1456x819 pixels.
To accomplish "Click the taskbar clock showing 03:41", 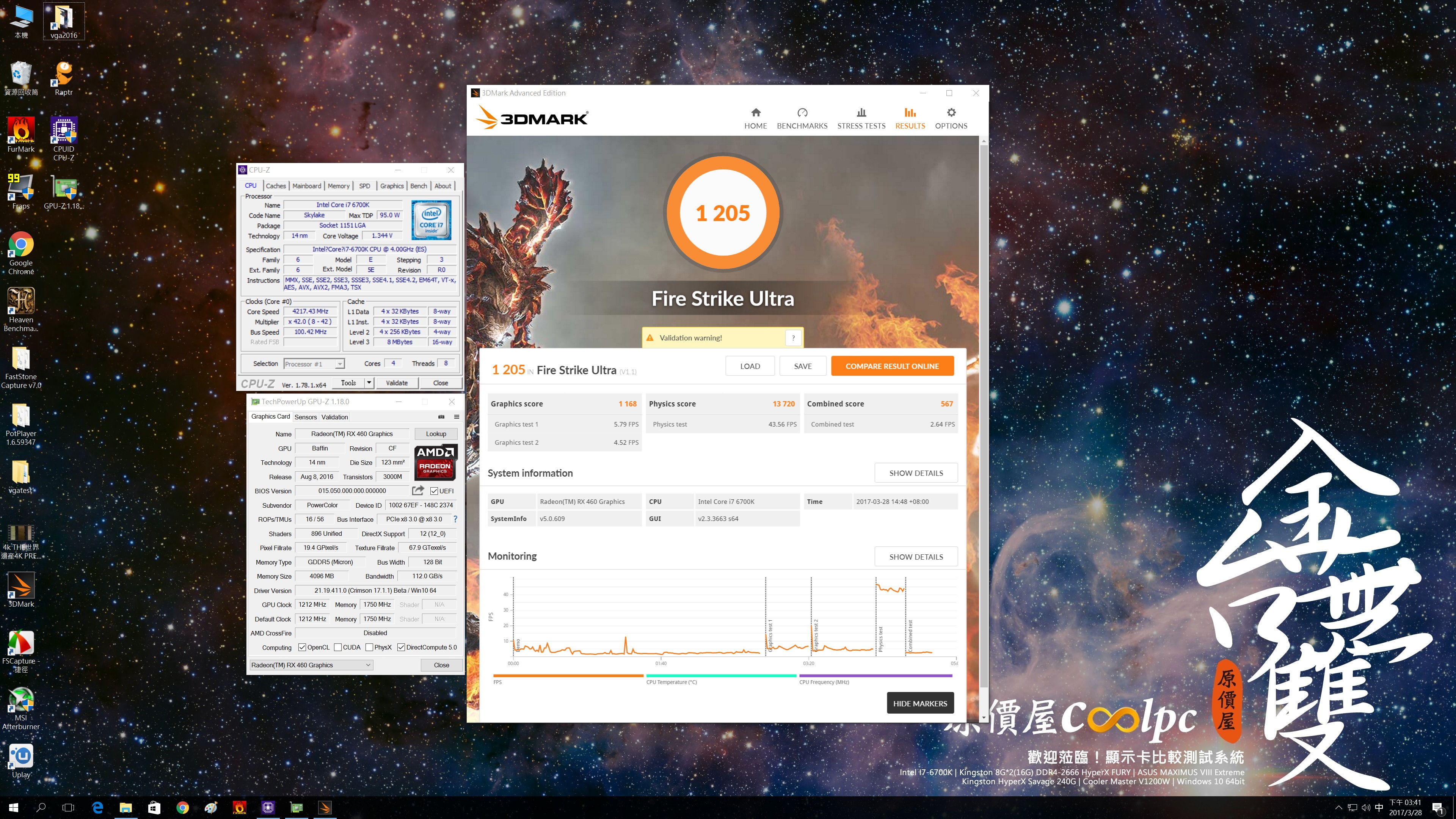I will coord(1405,807).
